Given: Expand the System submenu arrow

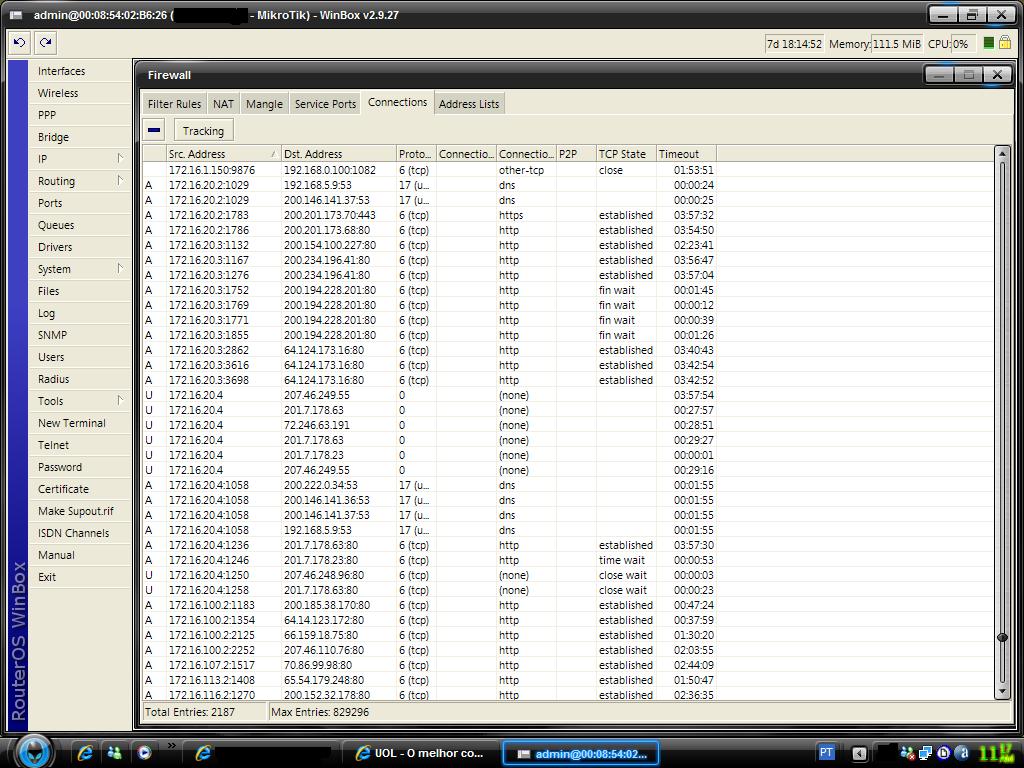Looking at the screenshot, I should click(x=120, y=268).
